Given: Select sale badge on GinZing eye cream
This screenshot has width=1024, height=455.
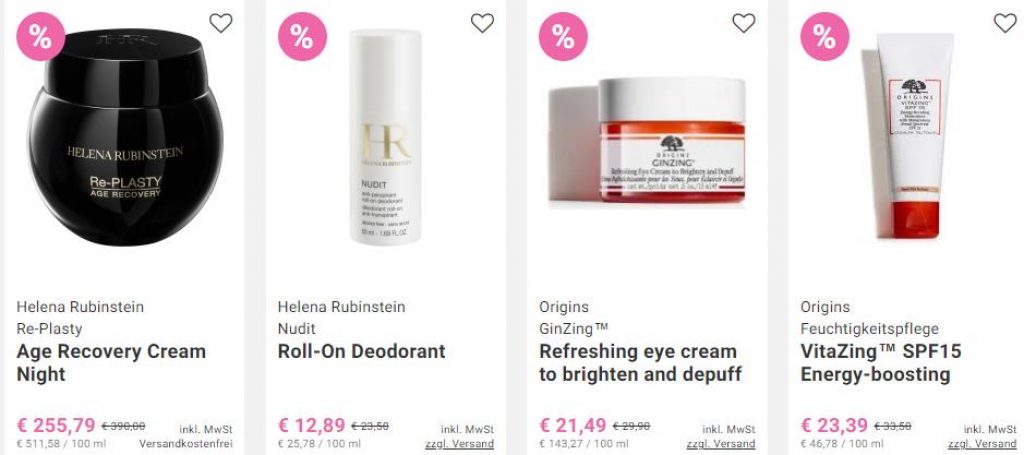Looking at the screenshot, I should click(x=563, y=37).
